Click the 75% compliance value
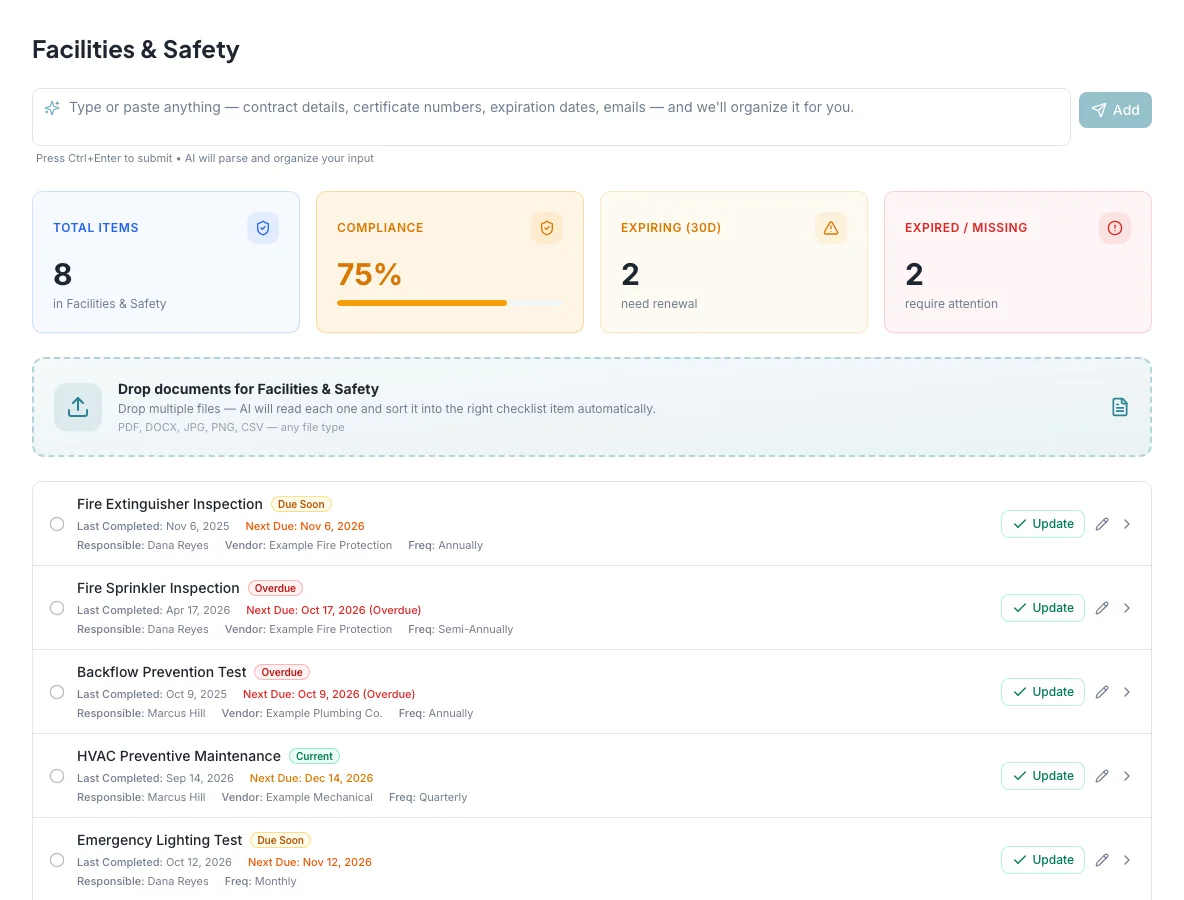Screen dimensions: 1184x900 369,274
